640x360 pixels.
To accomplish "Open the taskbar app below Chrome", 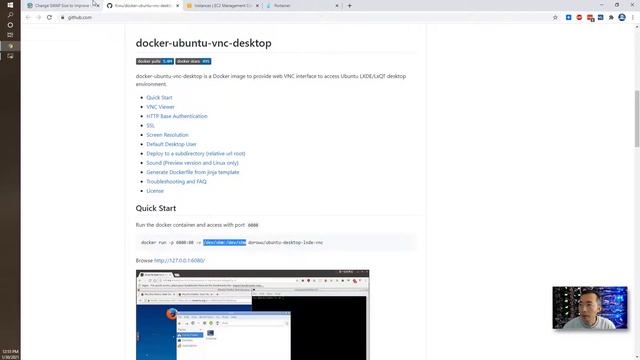I will pyautogui.click(x=11, y=56).
